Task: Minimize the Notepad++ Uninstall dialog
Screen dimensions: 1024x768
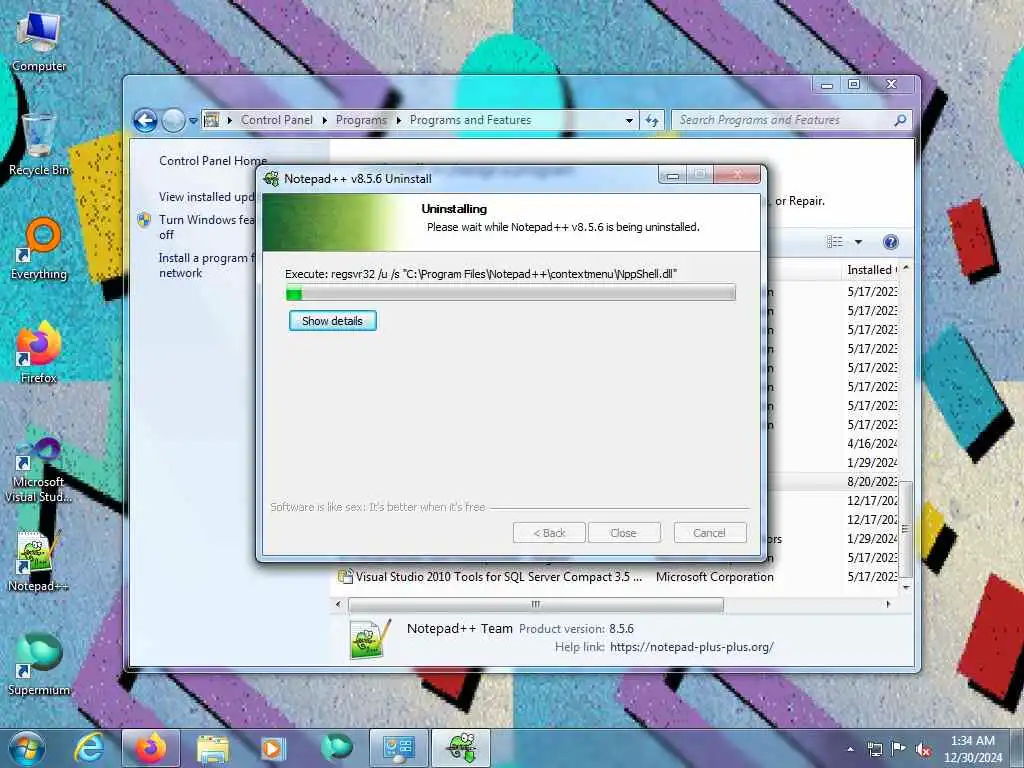Action: pyautogui.click(x=673, y=174)
